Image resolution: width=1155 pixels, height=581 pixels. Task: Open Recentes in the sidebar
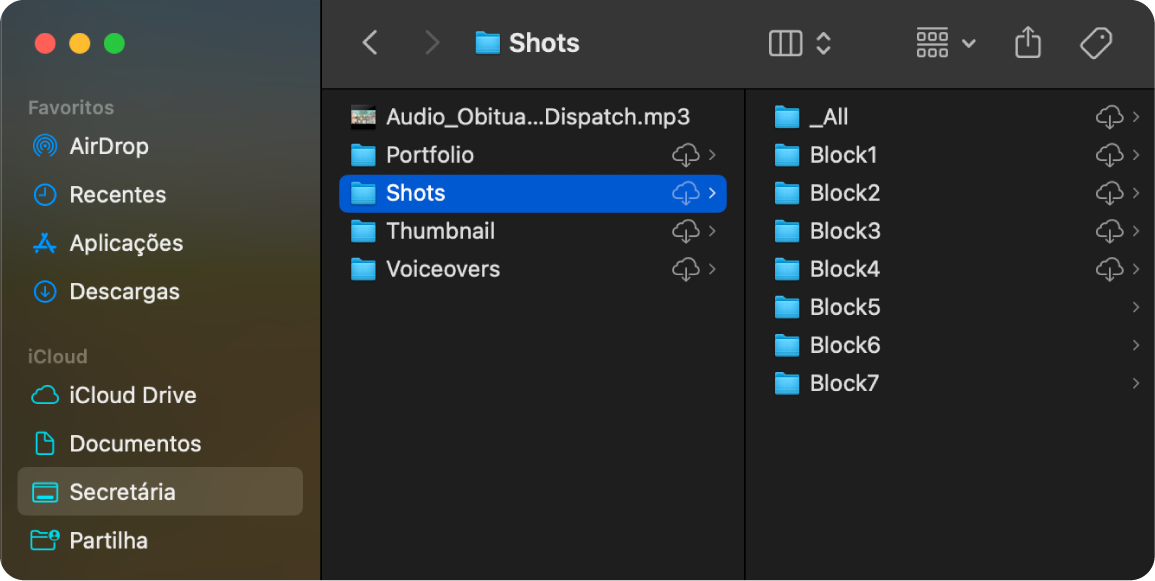point(117,195)
